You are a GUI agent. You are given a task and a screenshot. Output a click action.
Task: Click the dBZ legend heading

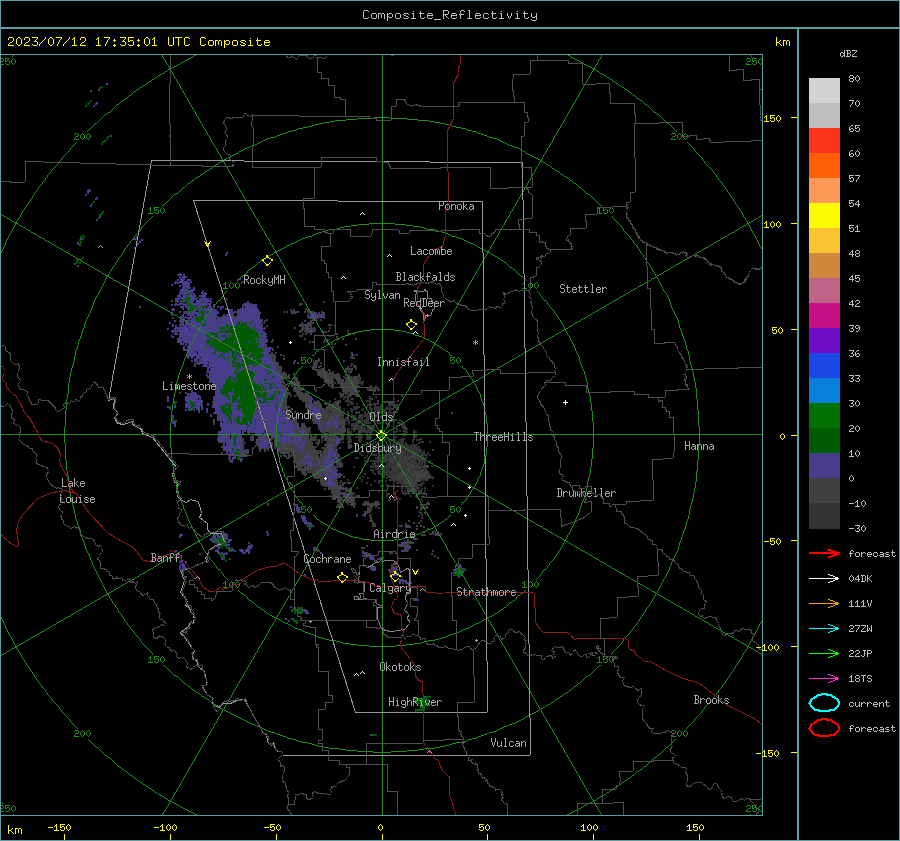point(848,53)
